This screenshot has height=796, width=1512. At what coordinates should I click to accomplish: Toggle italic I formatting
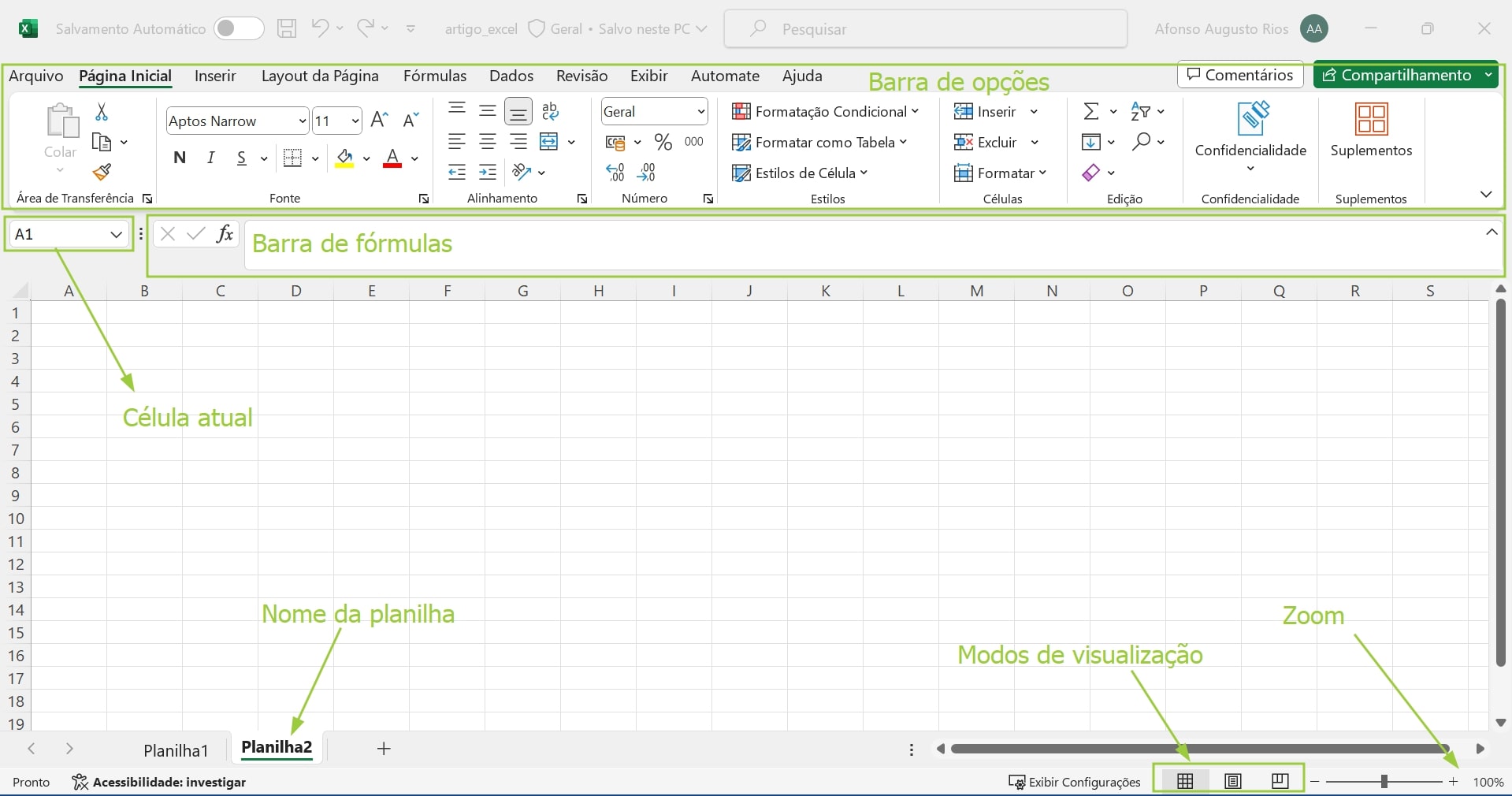tap(210, 158)
